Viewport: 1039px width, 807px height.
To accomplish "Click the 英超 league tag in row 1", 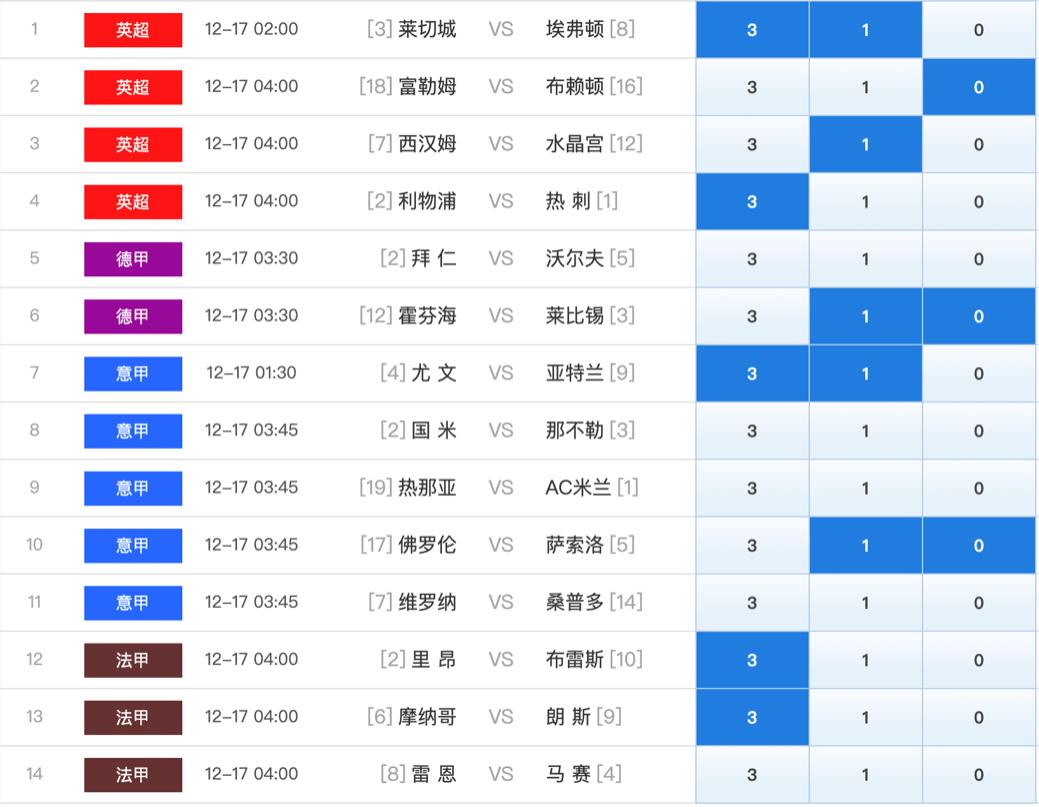I will pyautogui.click(x=133, y=30).
